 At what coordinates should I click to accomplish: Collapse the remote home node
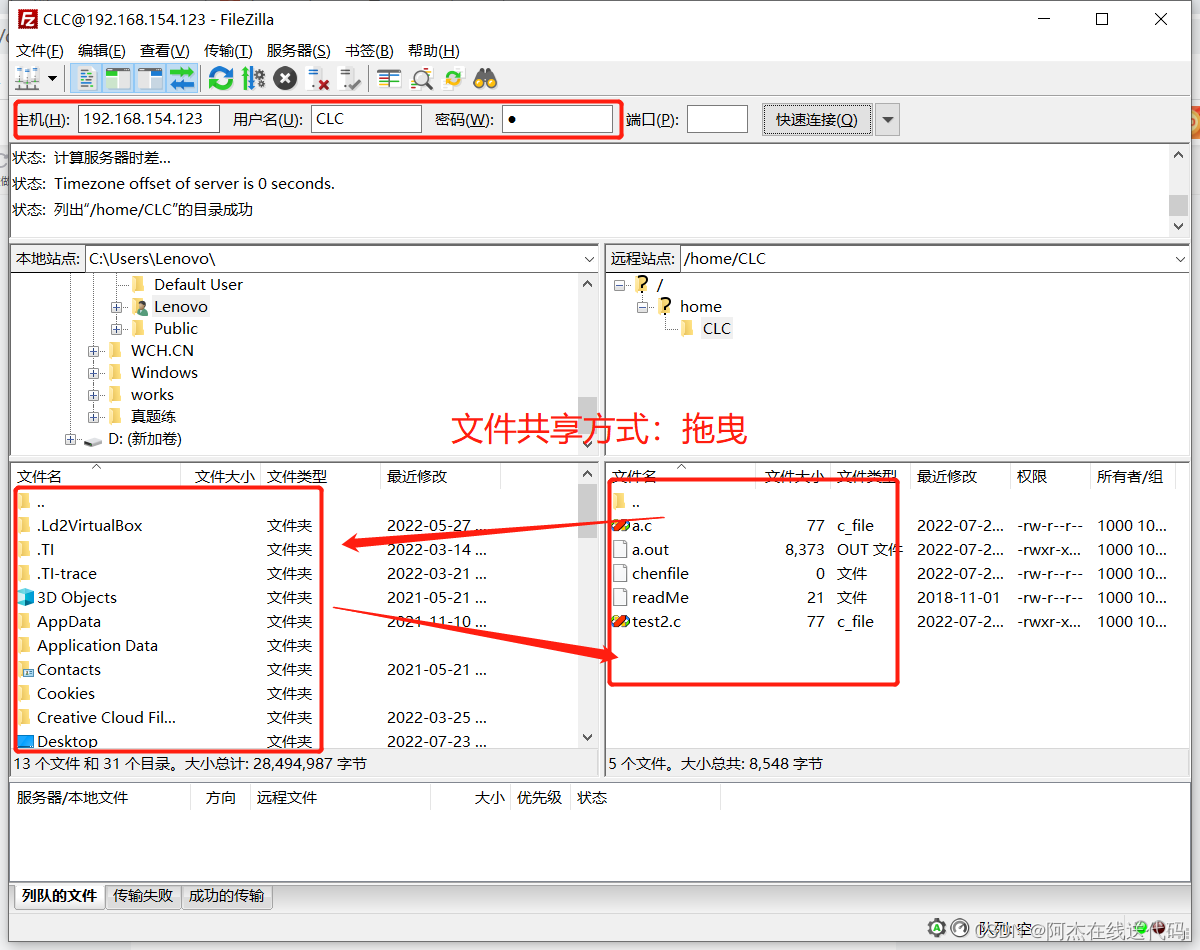643,307
